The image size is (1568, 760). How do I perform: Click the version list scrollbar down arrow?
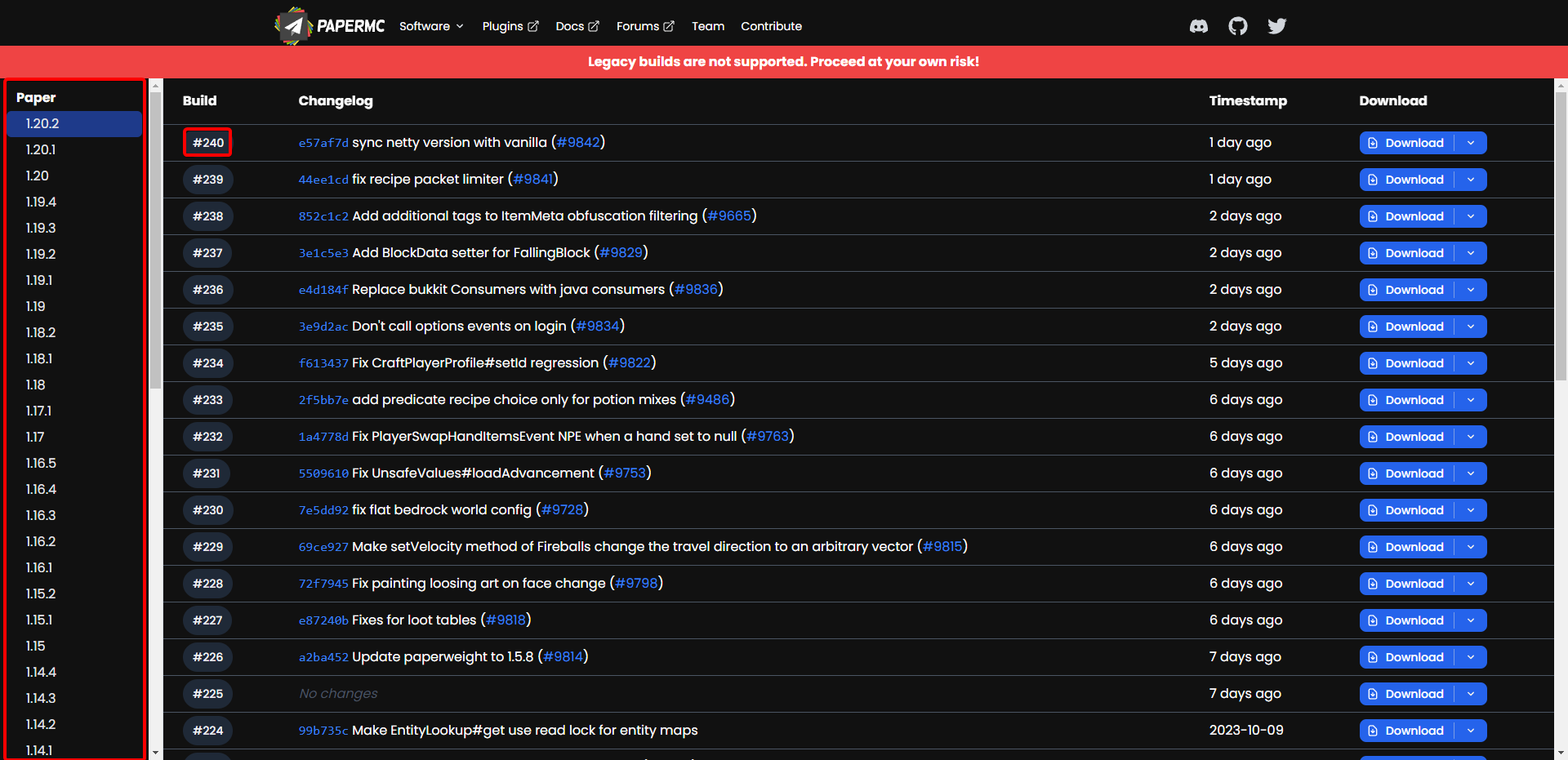coord(155,752)
